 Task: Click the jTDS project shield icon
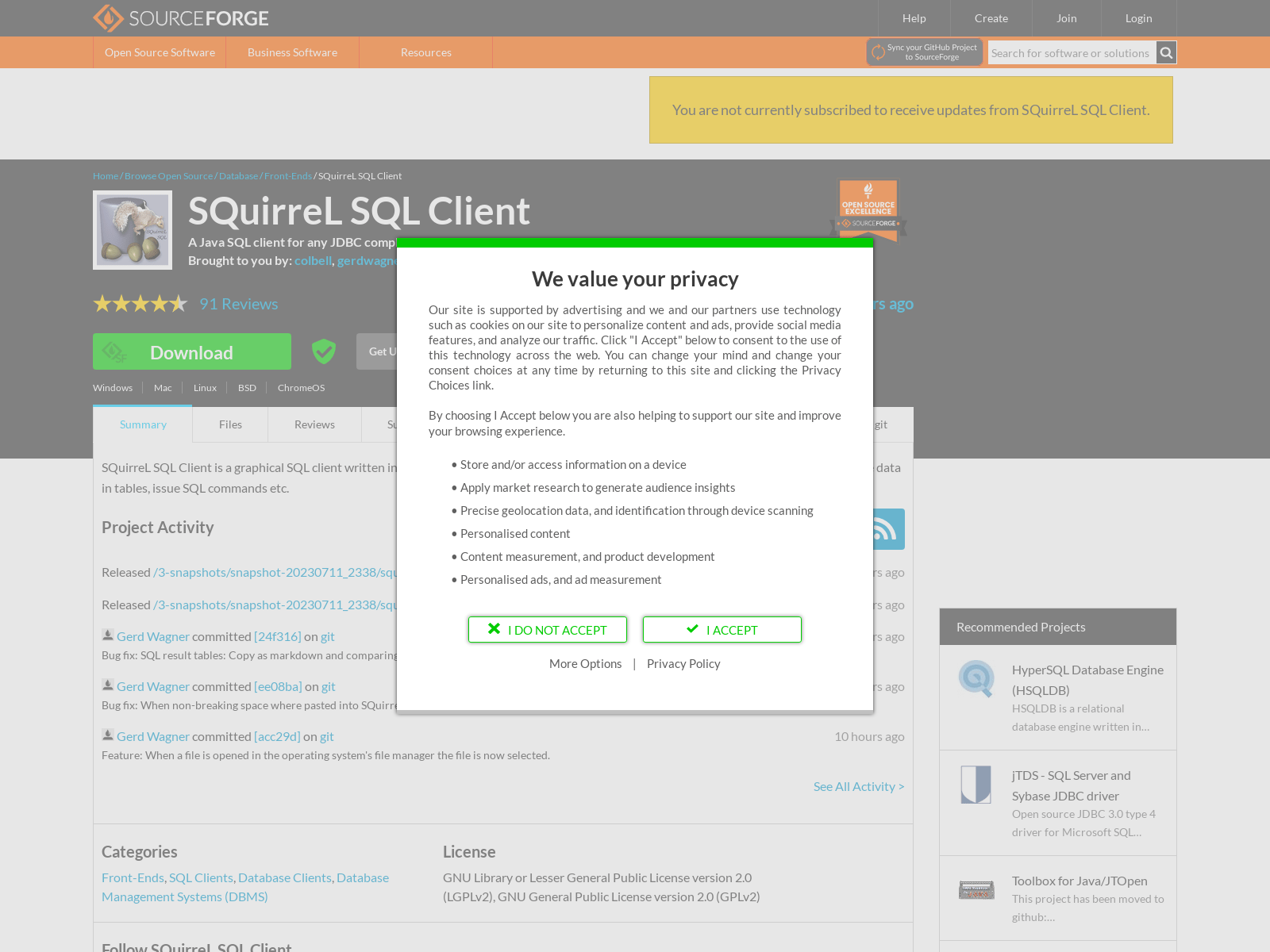(976, 785)
